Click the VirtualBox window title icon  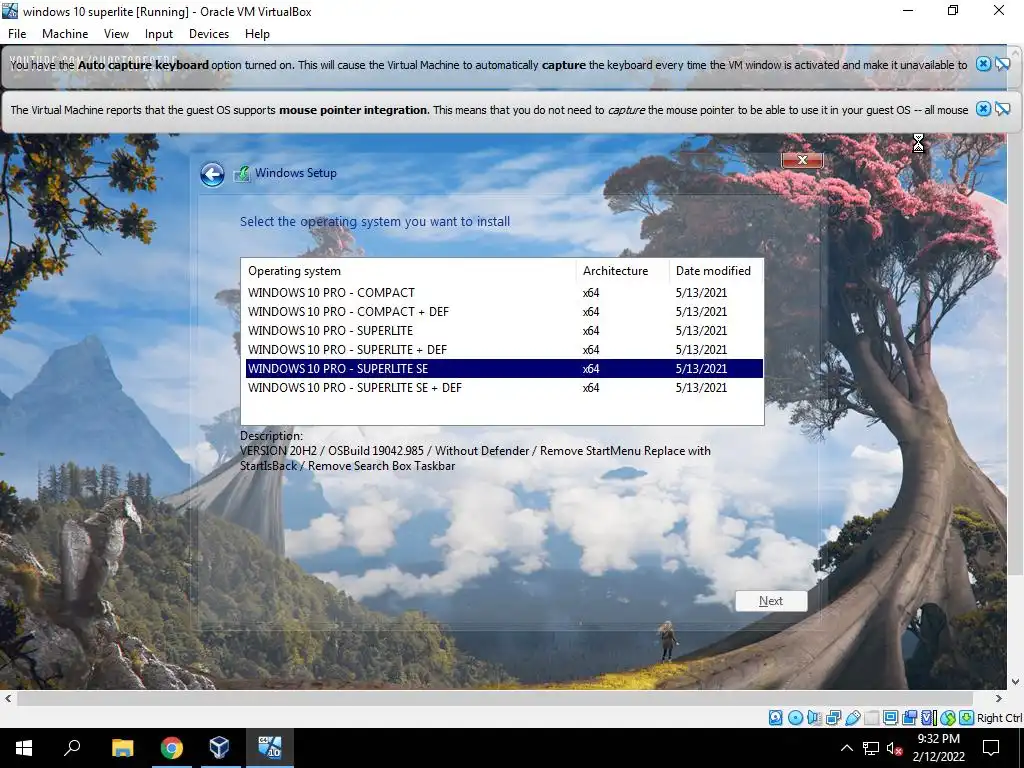click(10, 11)
